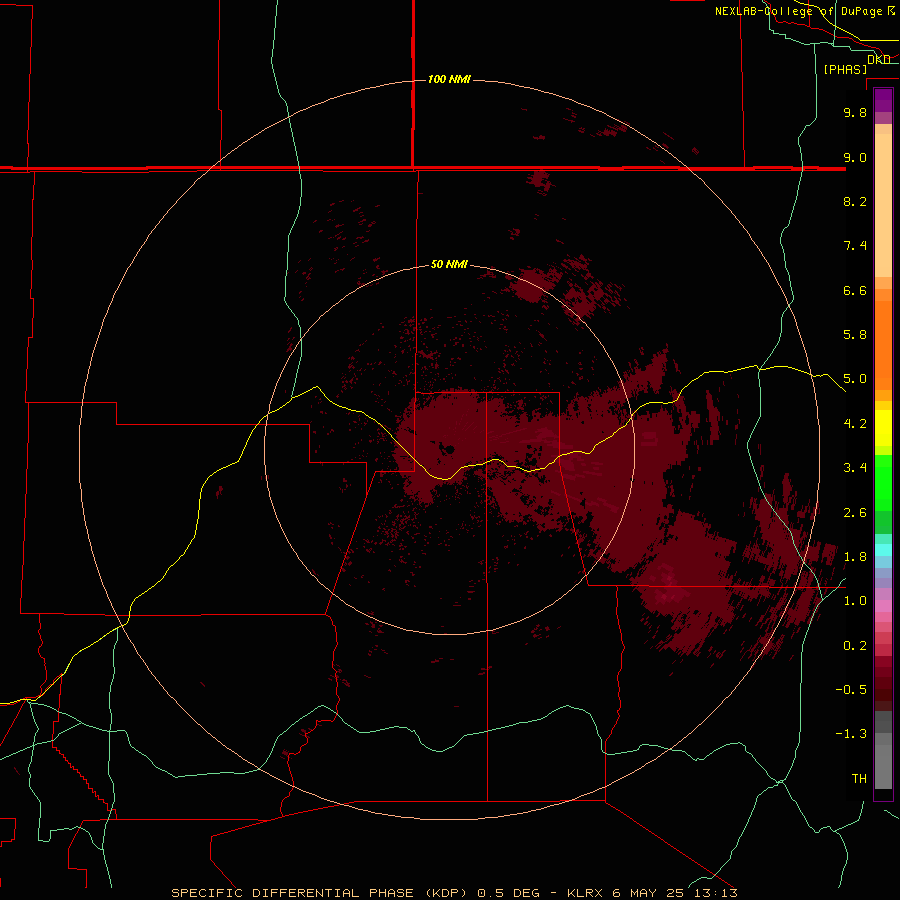Click the 7.4 legend value

pos(855,246)
